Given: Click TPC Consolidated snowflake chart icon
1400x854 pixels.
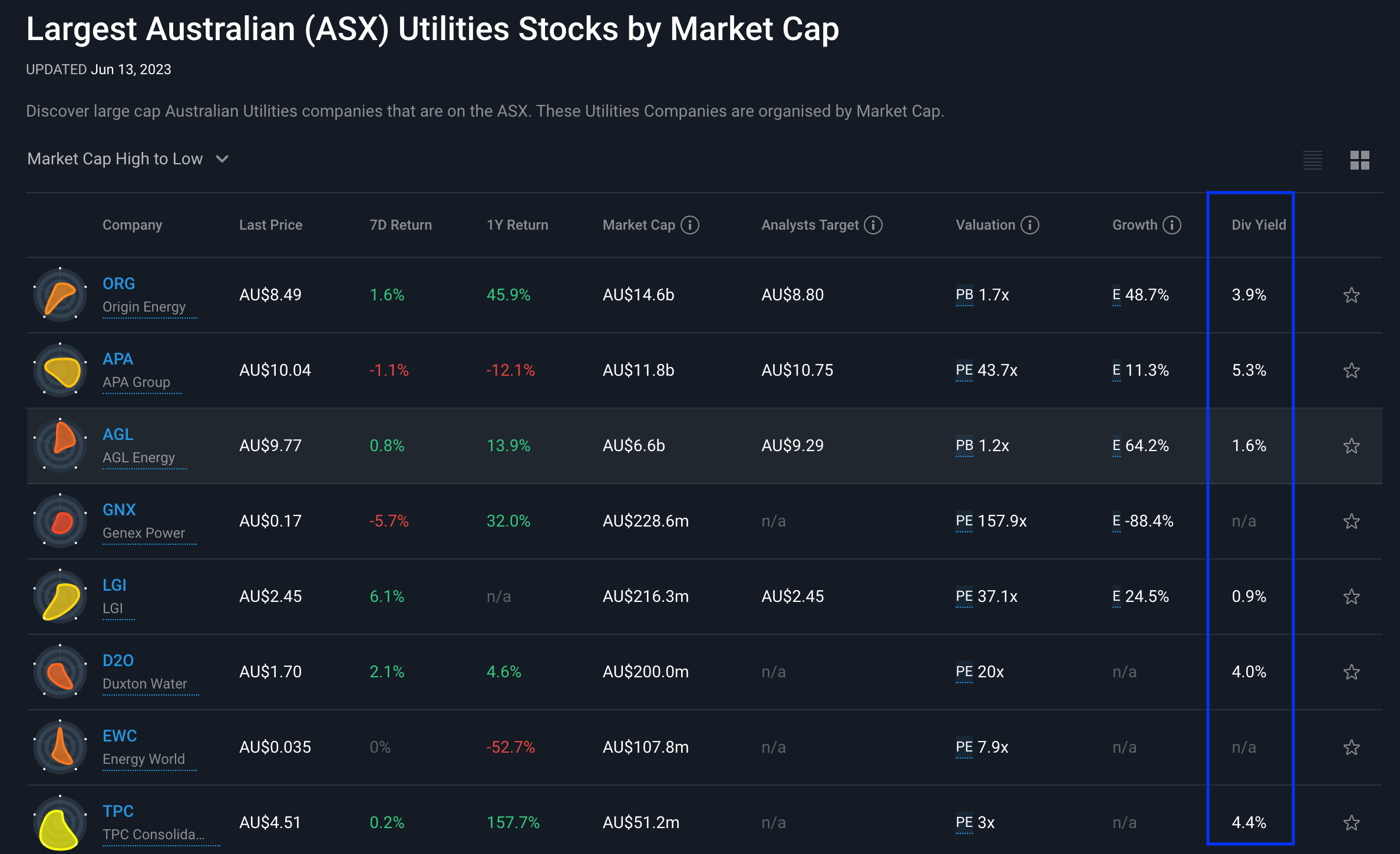Looking at the screenshot, I should coord(60,822).
